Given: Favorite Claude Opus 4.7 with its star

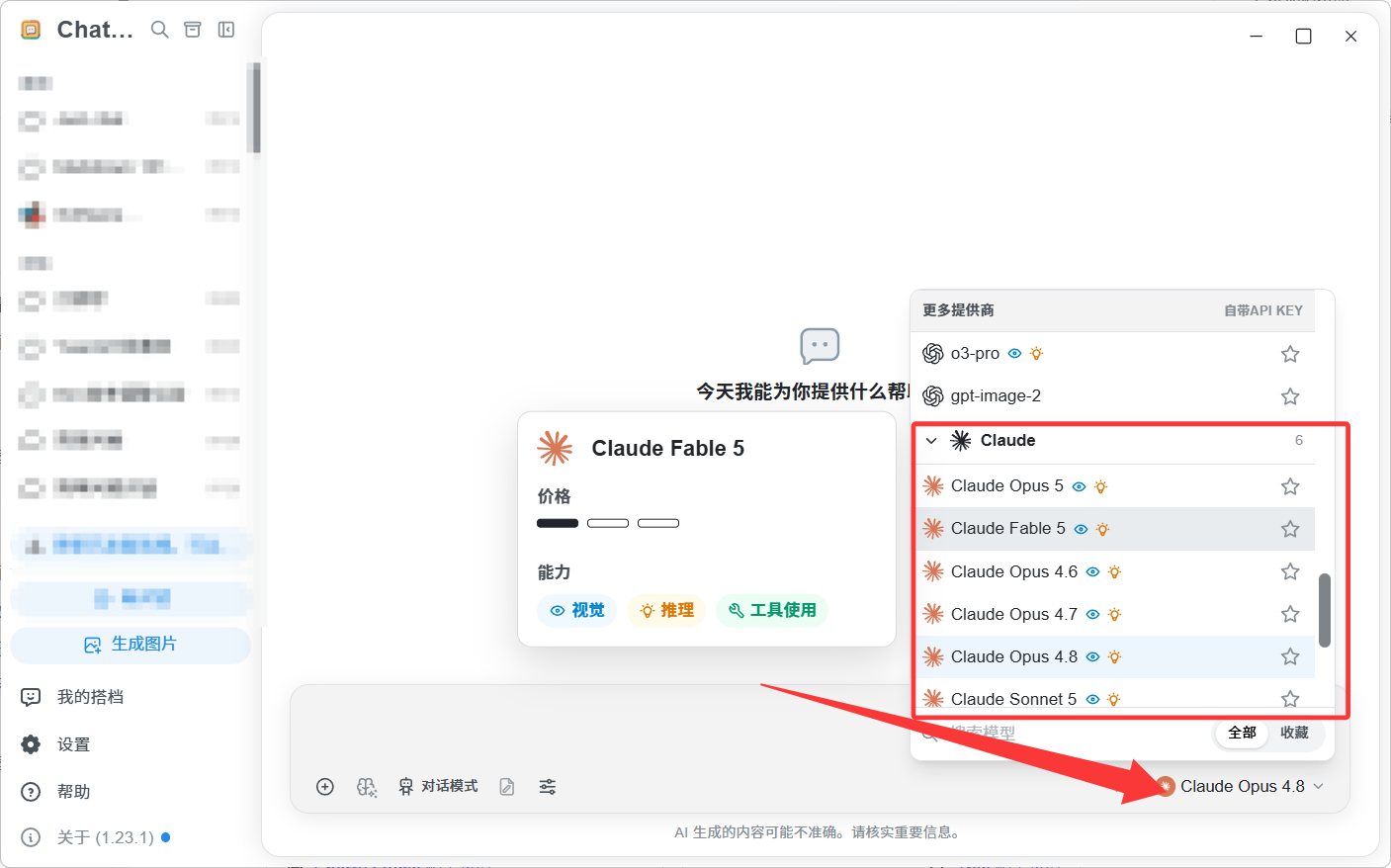Looking at the screenshot, I should coord(1290,614).
